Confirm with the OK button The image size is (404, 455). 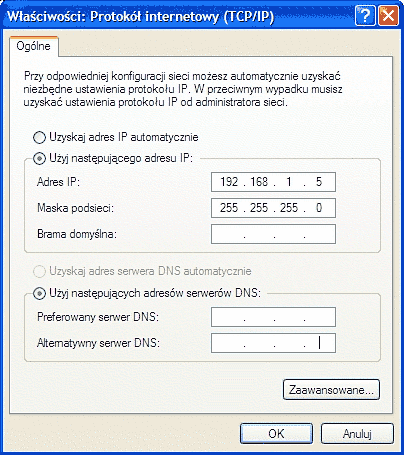tap(276, 434)
